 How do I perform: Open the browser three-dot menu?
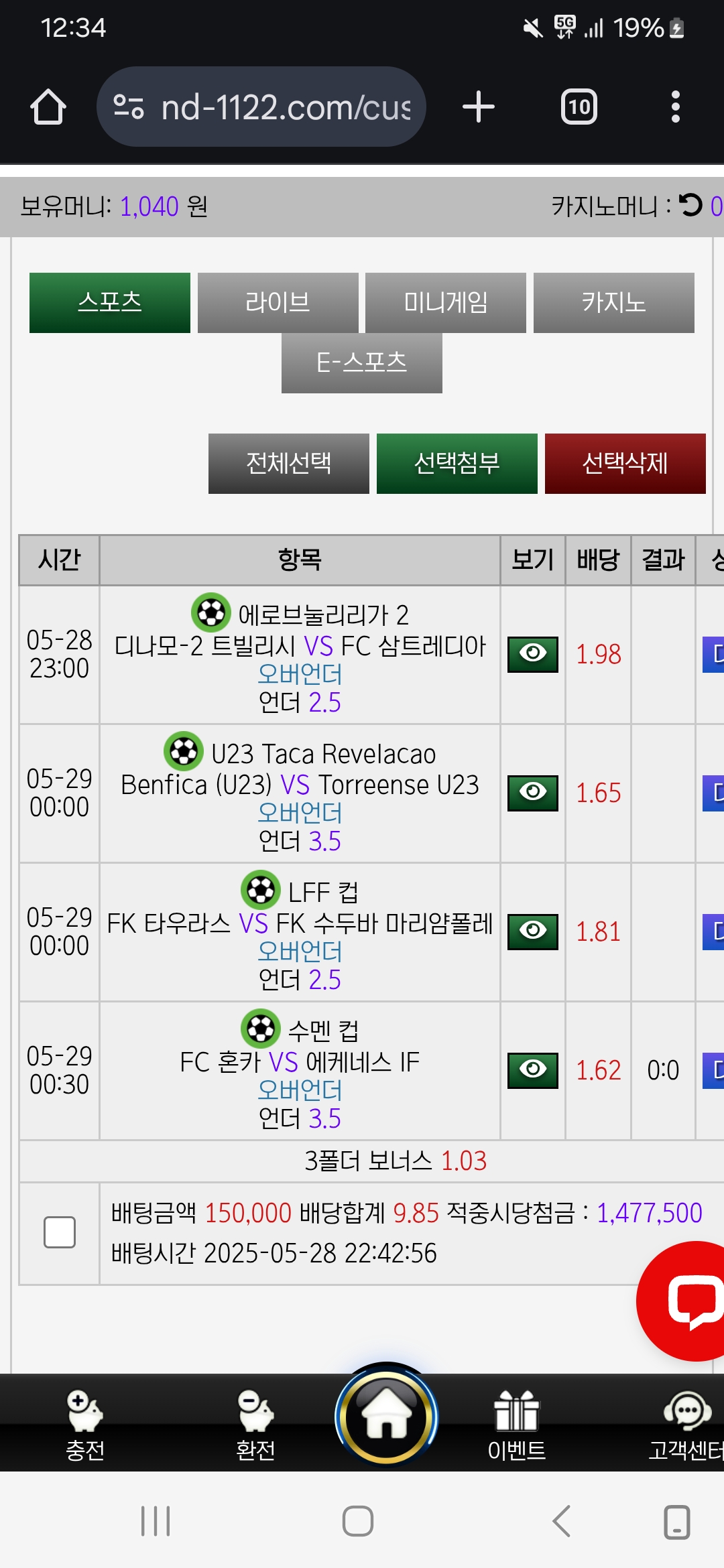pos(675,107)
